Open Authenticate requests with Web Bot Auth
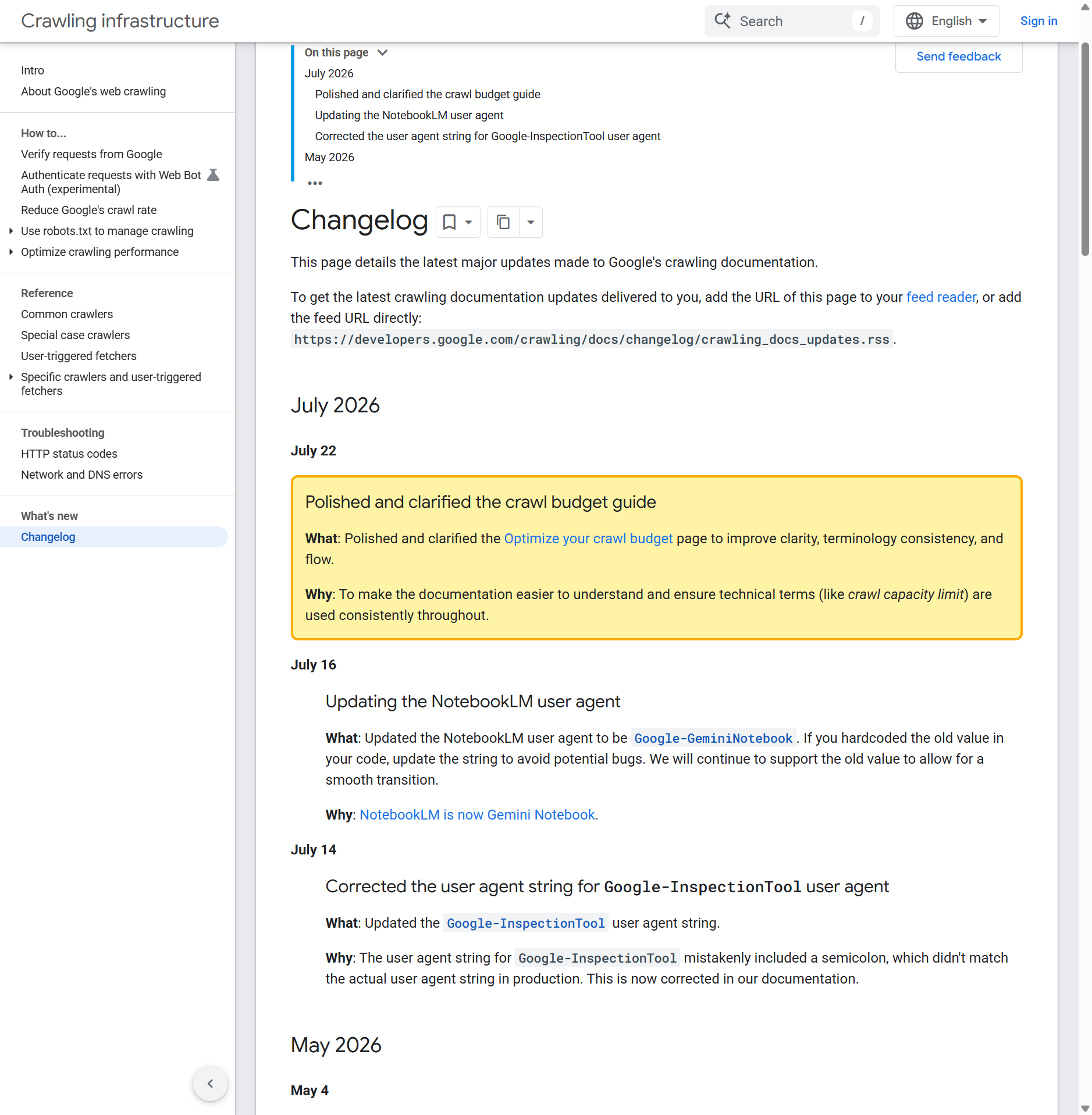The height and width of the screenshot is (1115, 1092). click(111, 182)
